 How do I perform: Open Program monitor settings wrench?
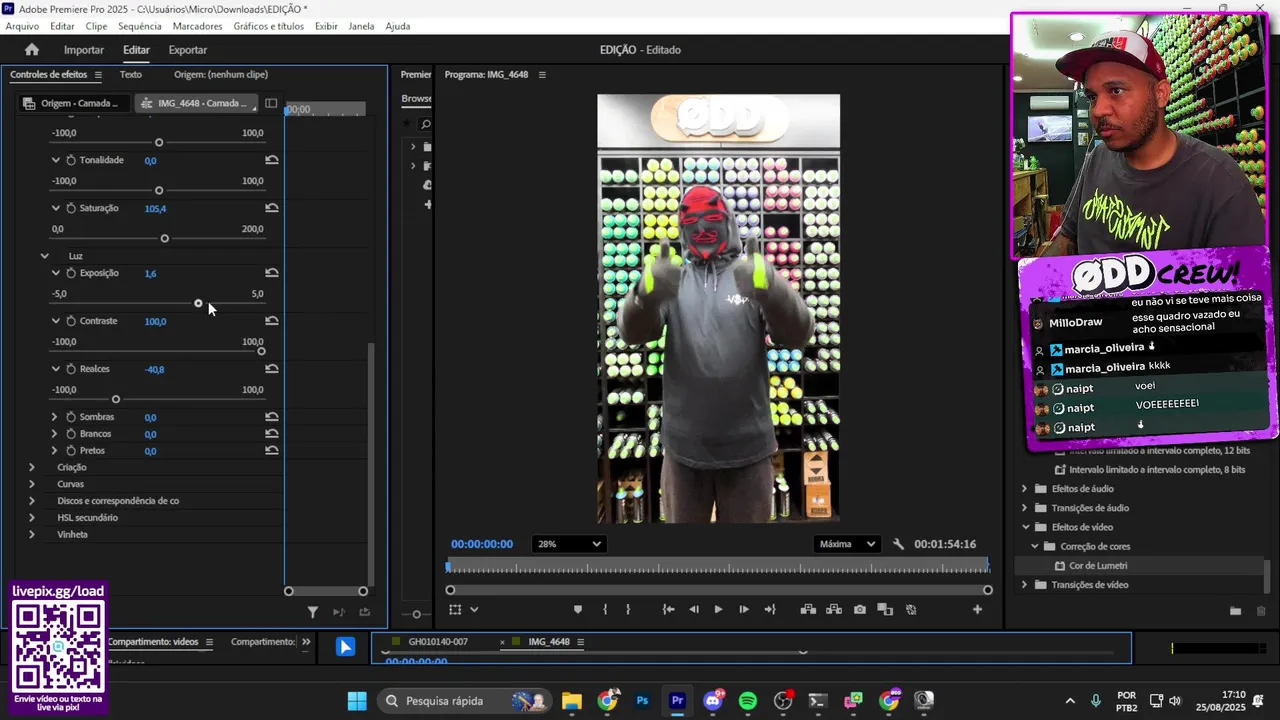[x=898, y=544]
